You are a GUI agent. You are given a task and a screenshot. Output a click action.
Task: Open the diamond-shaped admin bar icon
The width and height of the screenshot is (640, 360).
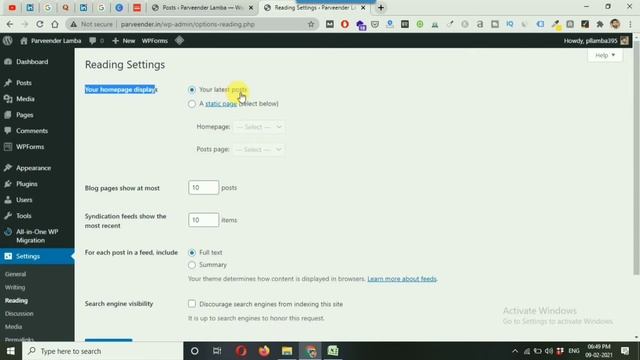tap(179, 40)
